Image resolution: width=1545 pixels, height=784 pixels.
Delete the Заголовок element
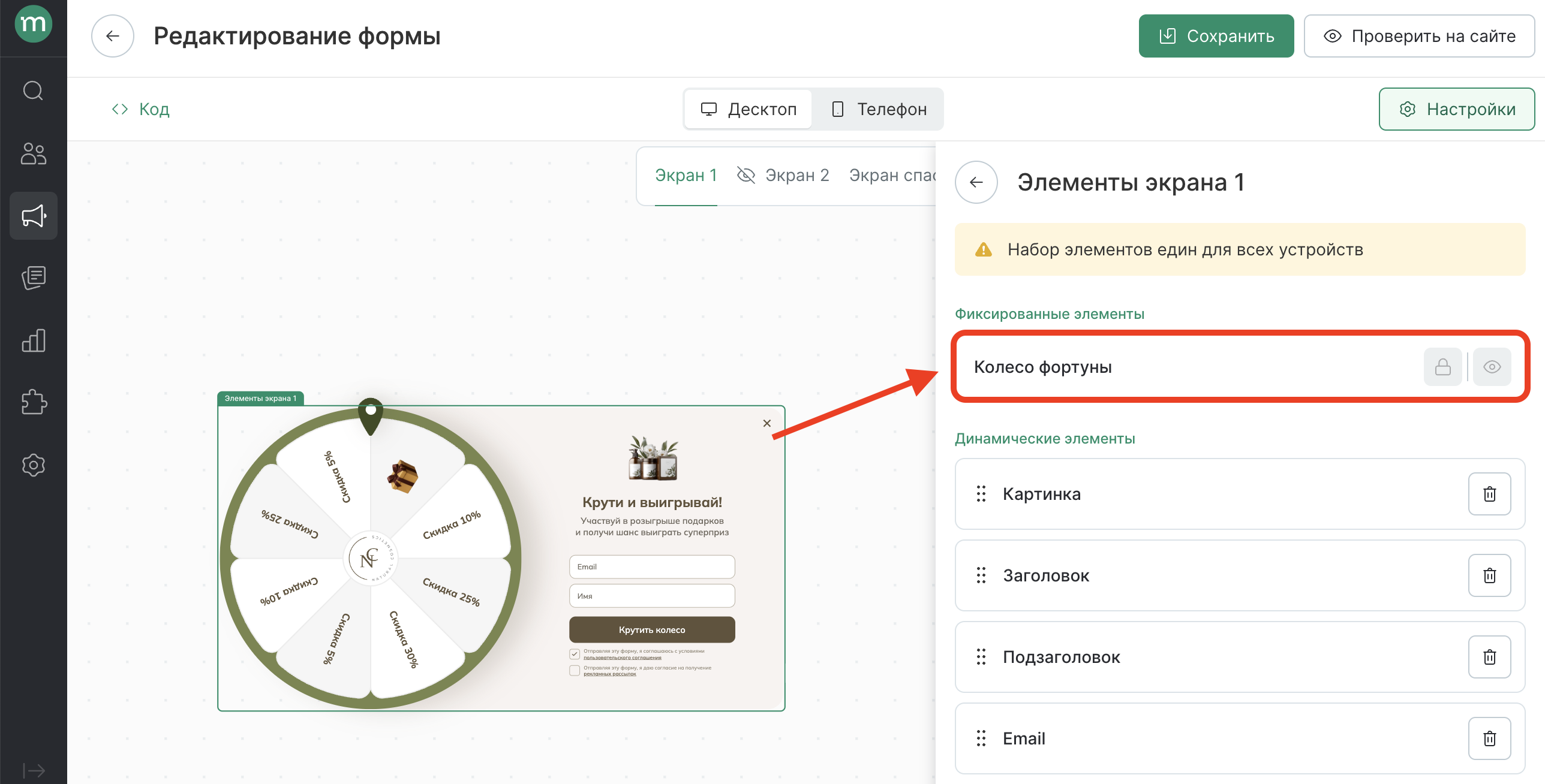point(1489,575)
